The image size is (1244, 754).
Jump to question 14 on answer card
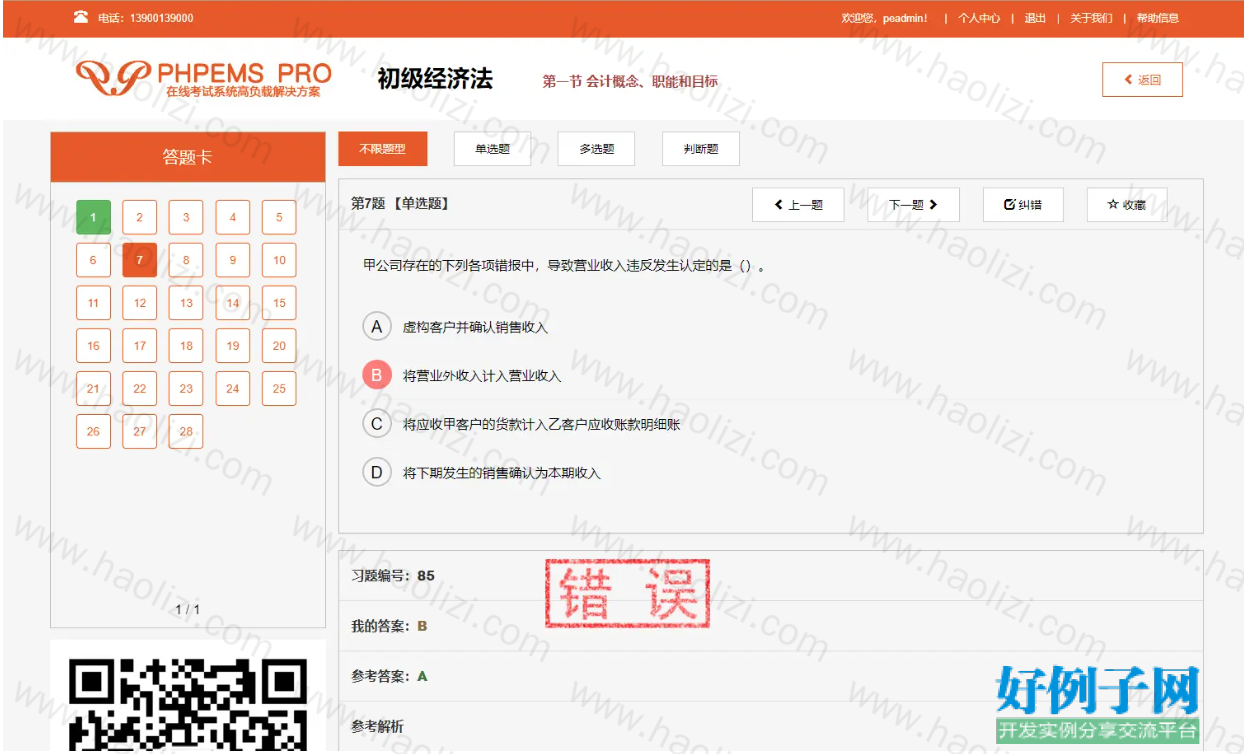233,303
